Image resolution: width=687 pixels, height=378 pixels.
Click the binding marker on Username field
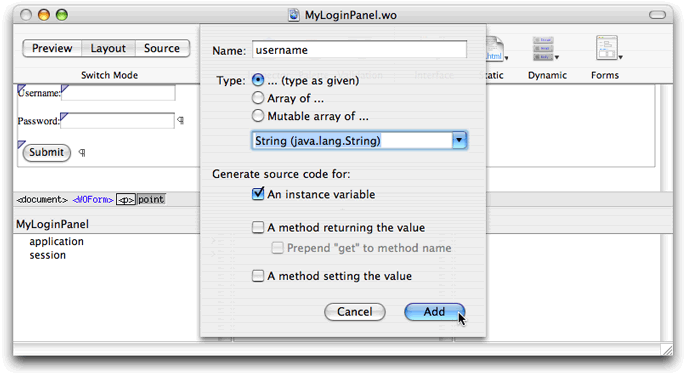65,89
